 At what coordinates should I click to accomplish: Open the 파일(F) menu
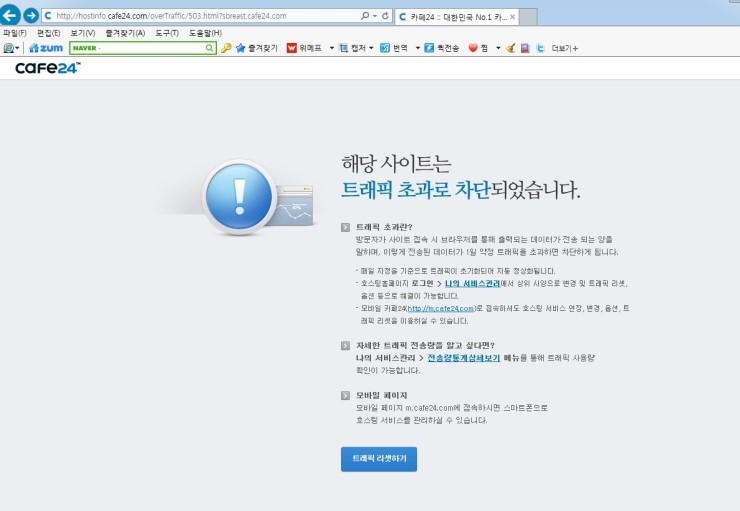point(15,33)
